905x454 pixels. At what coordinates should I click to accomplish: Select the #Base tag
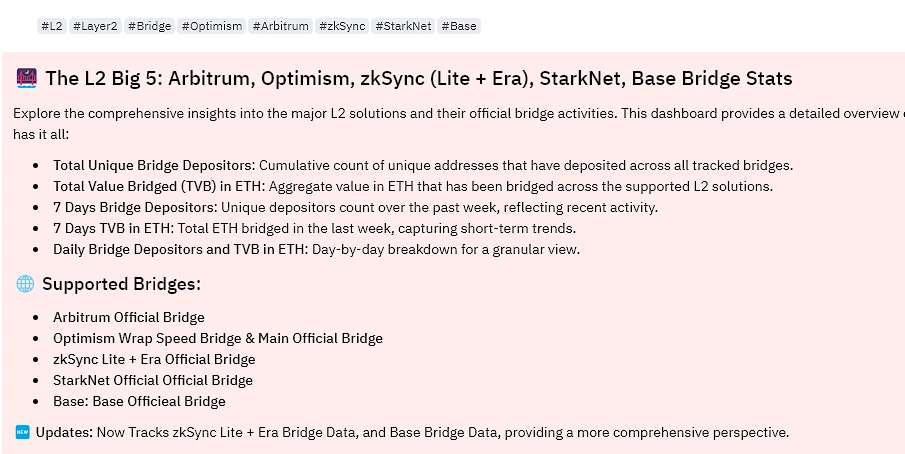click(459, 26)
